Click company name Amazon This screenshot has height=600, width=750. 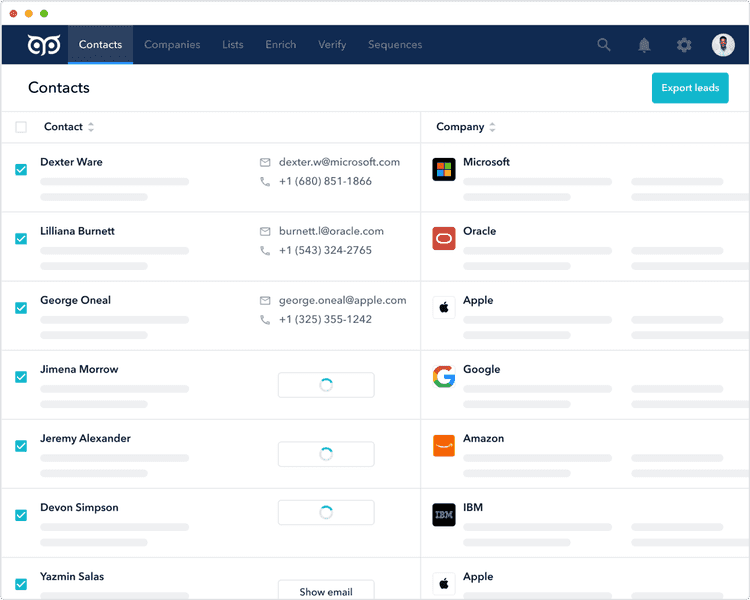(x=484, y=439)
